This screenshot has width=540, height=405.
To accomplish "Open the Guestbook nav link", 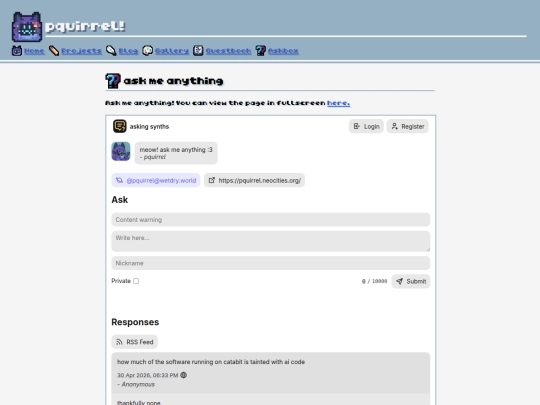I will click(x=228, y=51).
